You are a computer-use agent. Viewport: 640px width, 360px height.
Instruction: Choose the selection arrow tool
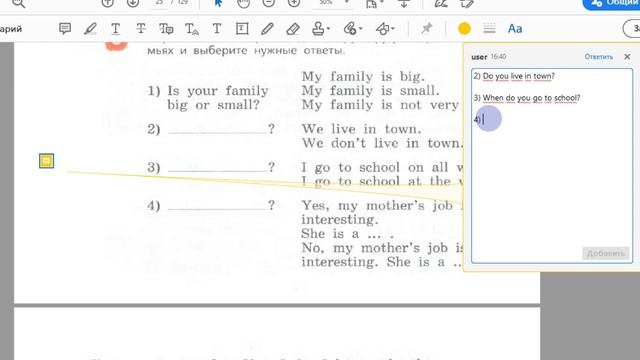pos(218,3)
